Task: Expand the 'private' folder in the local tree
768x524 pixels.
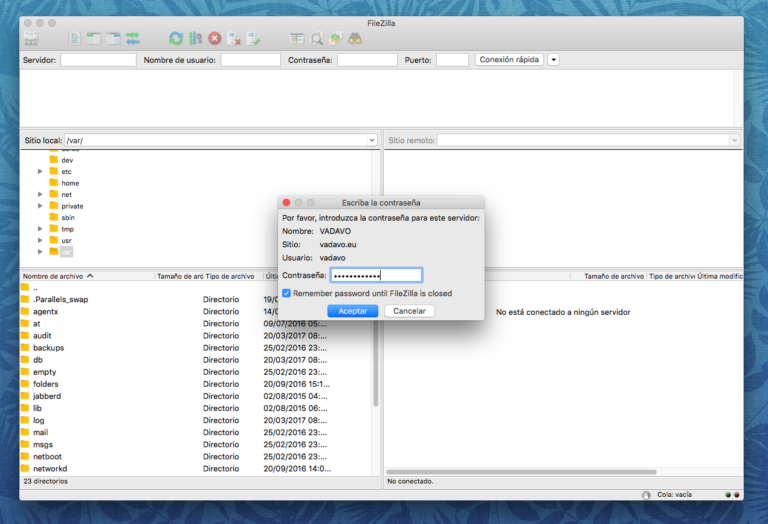Action: (40, 206)
